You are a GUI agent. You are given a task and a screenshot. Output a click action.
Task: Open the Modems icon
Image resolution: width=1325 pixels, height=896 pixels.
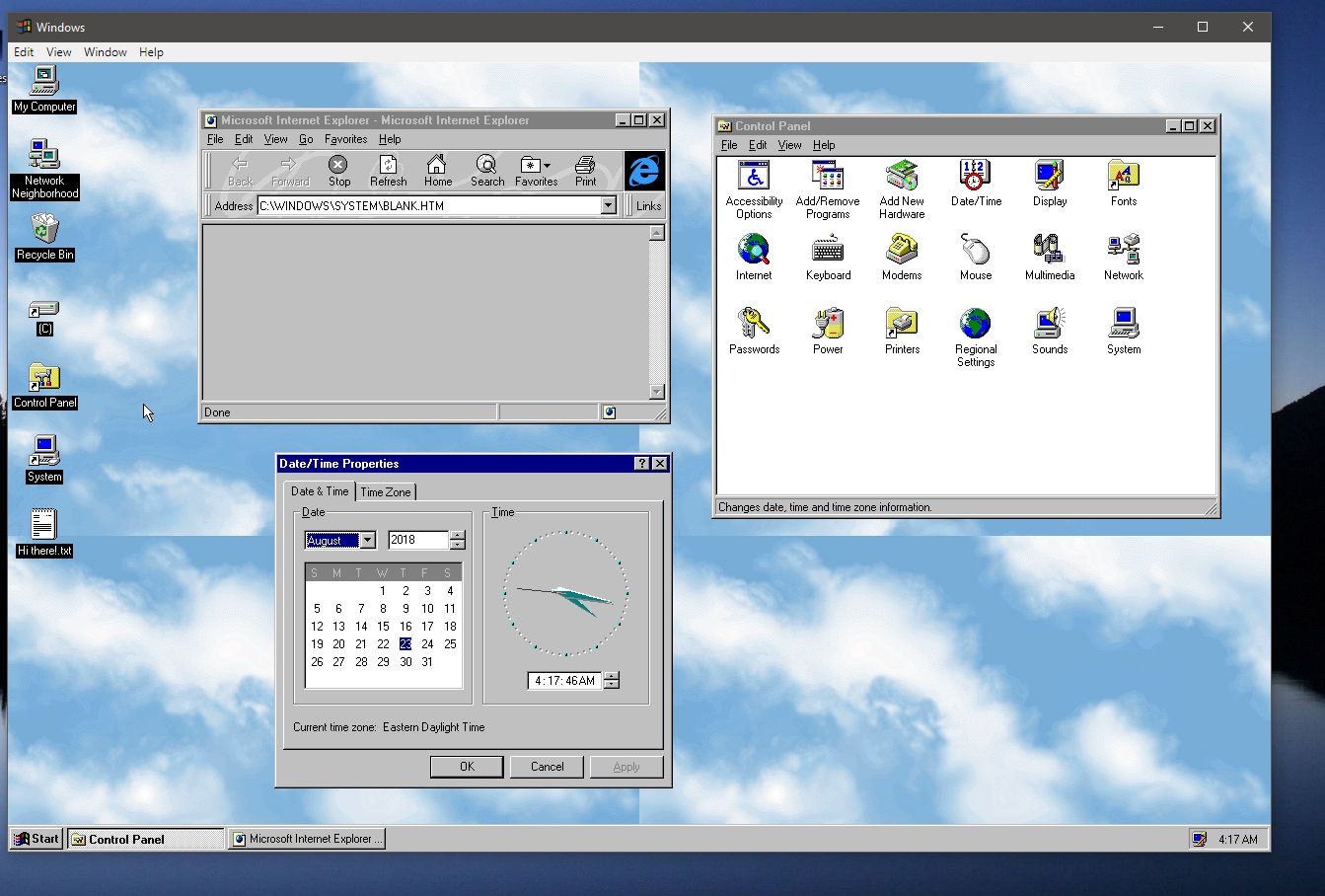coord(902,257)
